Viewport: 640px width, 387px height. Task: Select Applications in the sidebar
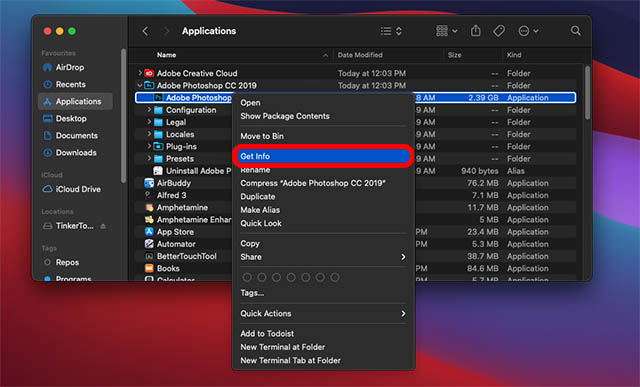(x=75, y=101)
